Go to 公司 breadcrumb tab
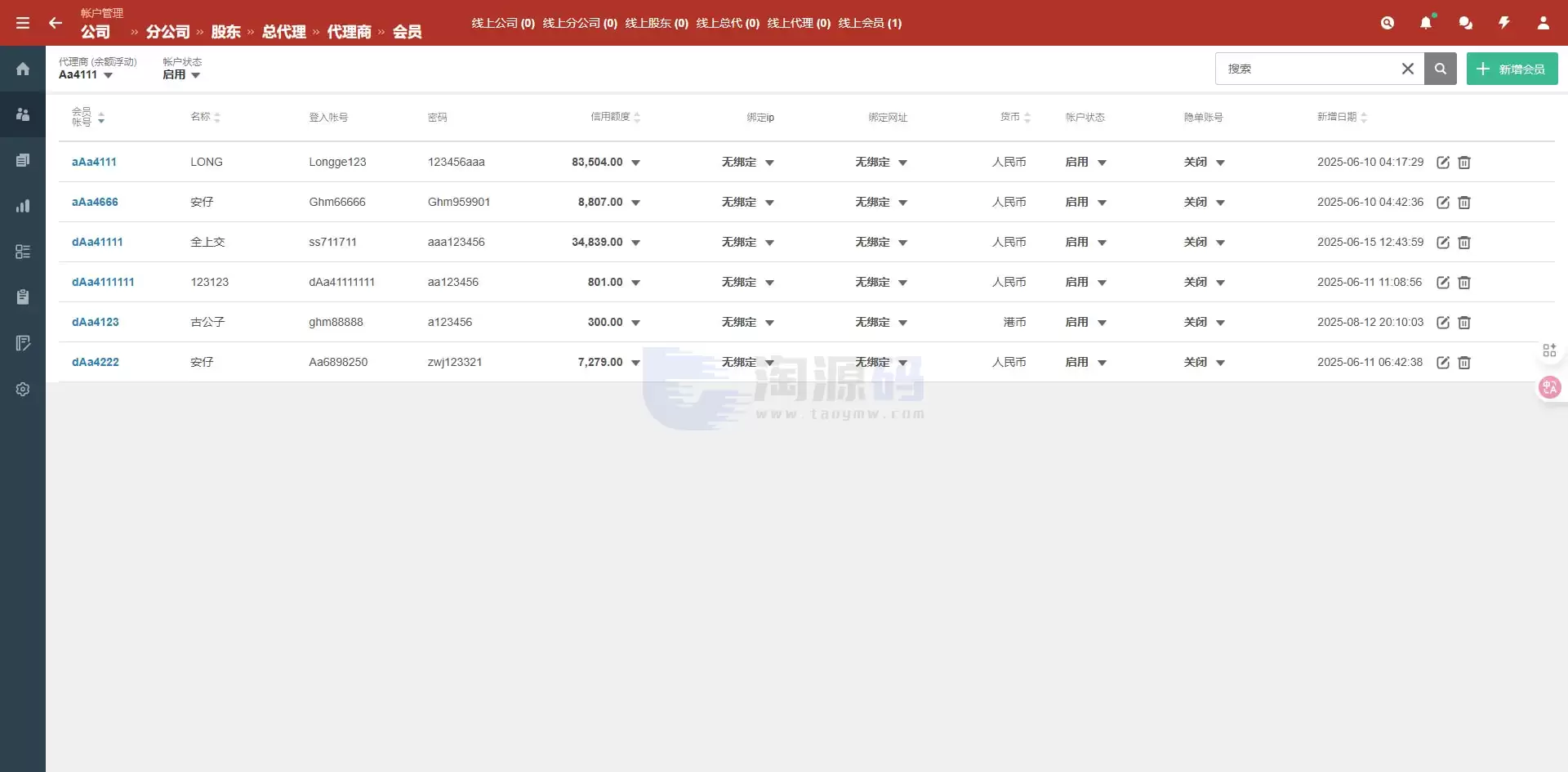The height and width of the screenshot is (772, 1568). pos(96,32)
